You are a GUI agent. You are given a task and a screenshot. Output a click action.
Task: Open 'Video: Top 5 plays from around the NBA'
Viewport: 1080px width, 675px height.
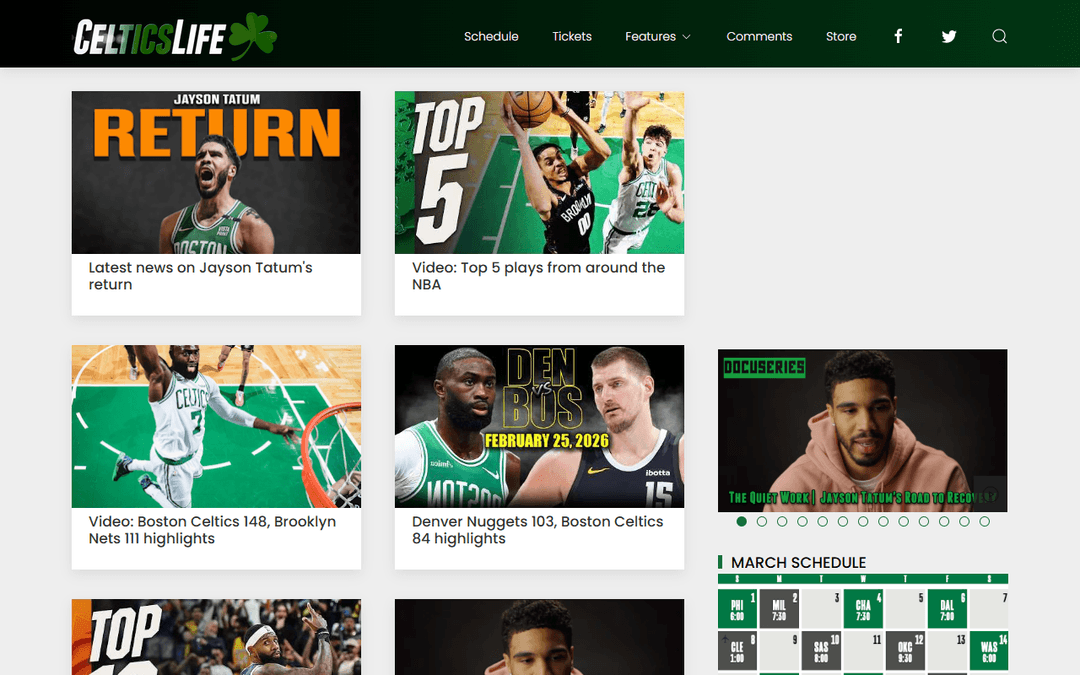click(539, 276)
